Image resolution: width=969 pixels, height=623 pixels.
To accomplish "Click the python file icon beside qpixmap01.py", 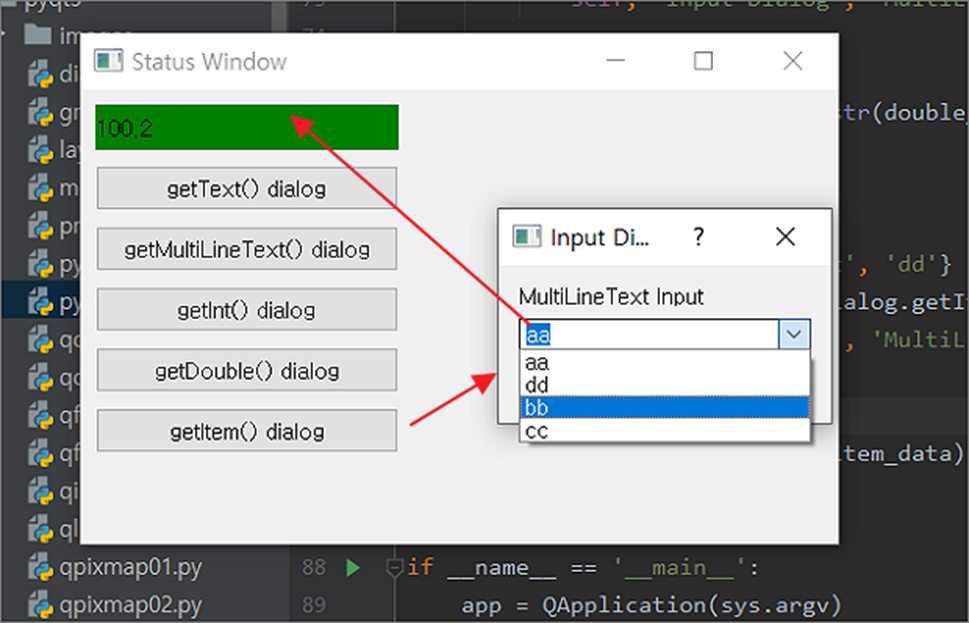I will tap(41, 569).
